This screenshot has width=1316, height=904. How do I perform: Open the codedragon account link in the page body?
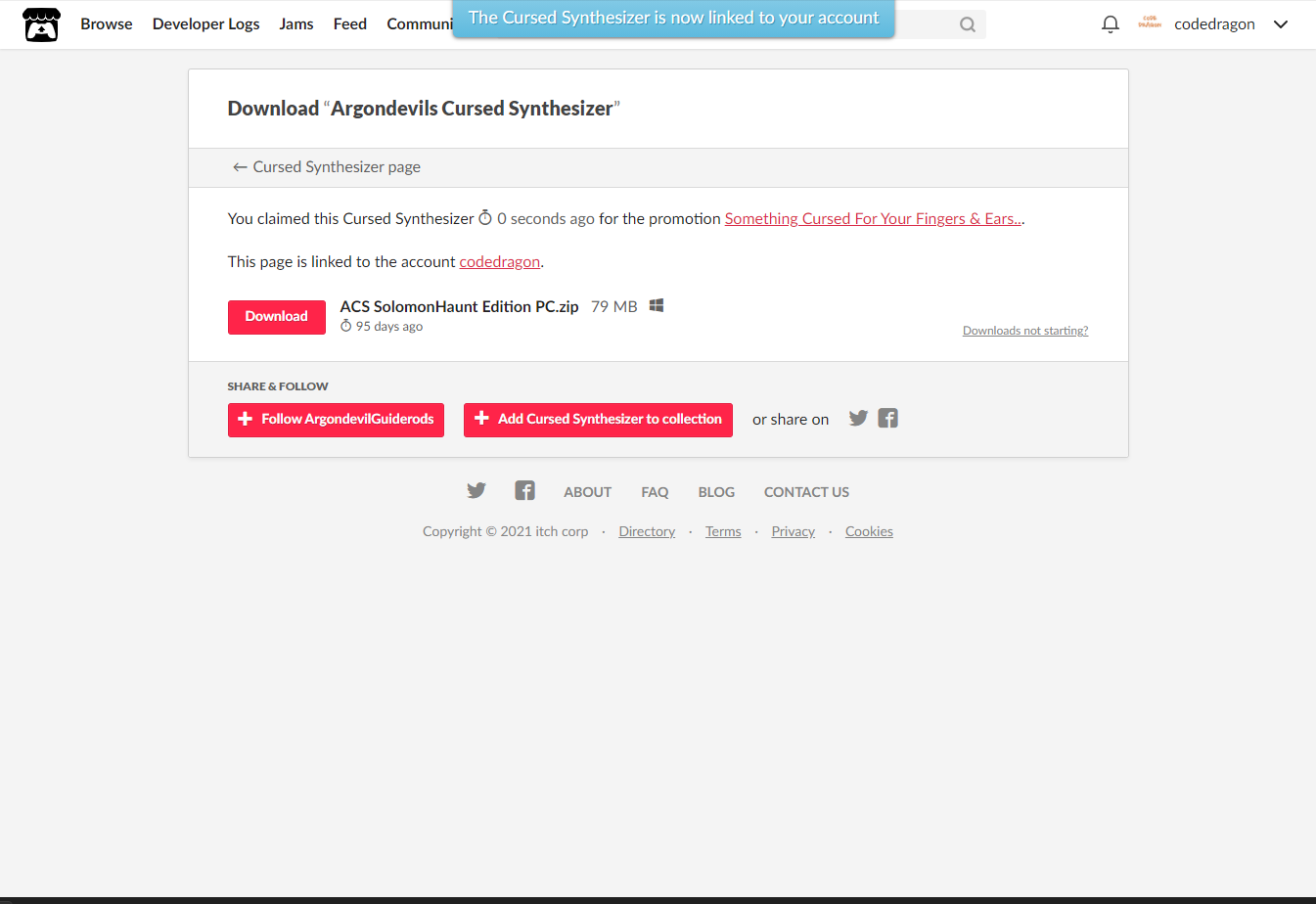coord(500,262)
